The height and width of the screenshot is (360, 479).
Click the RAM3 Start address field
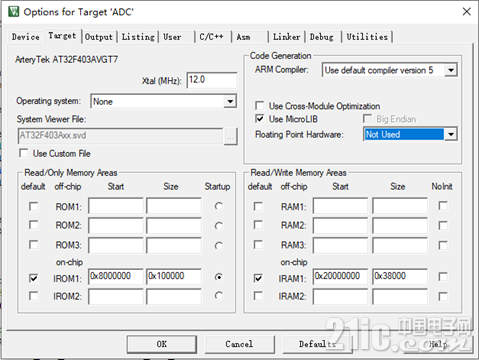coord(340,245)
